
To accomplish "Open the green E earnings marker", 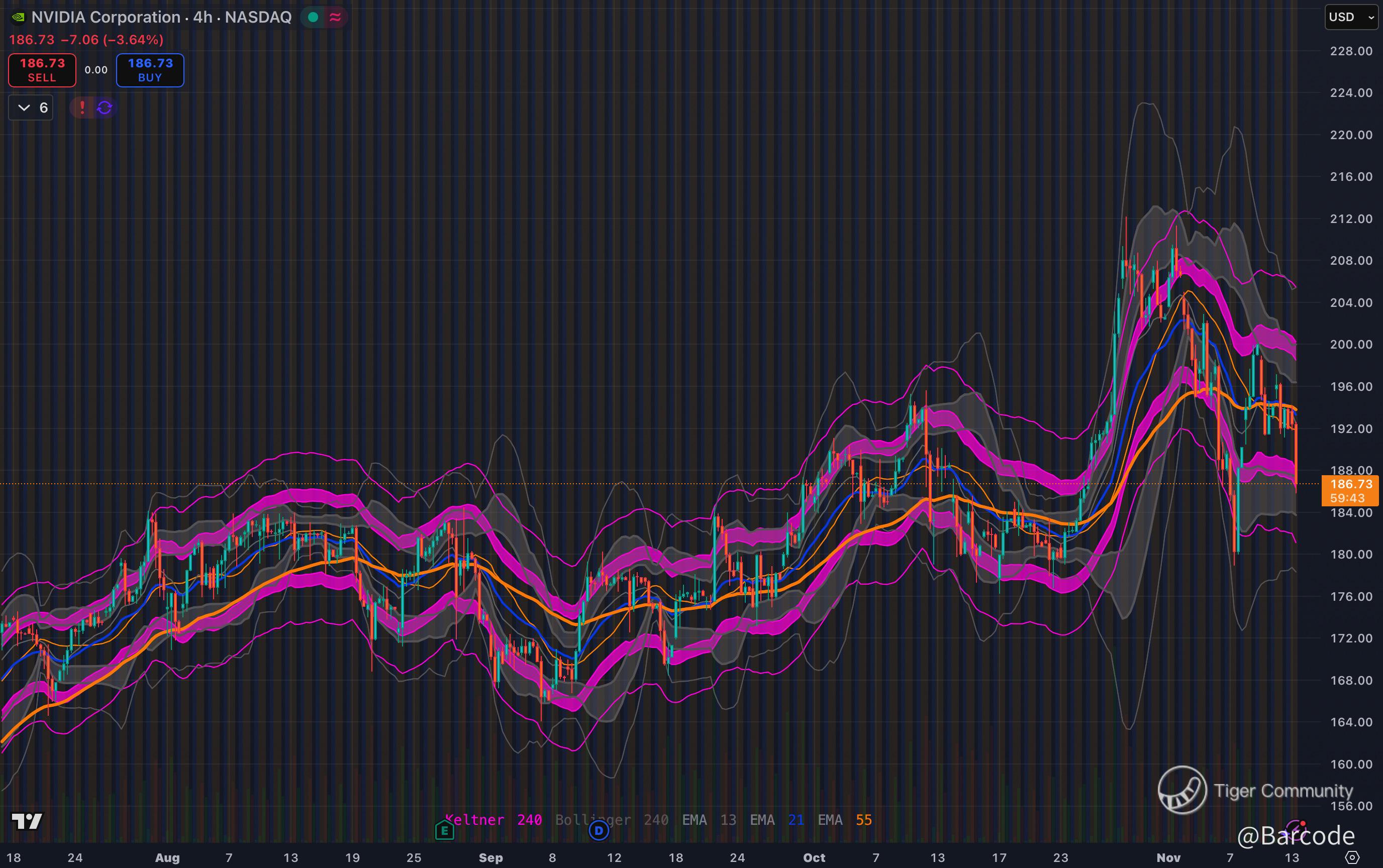I will tap(444, 830).
